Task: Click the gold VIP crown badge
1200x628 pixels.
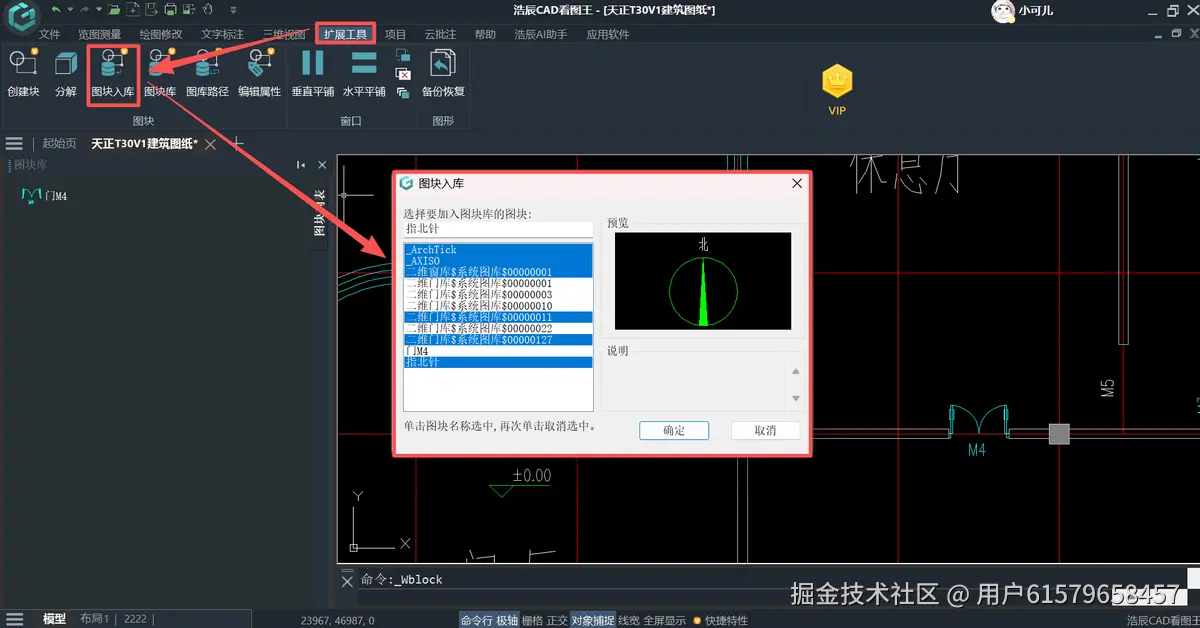Action: [837, 80]
